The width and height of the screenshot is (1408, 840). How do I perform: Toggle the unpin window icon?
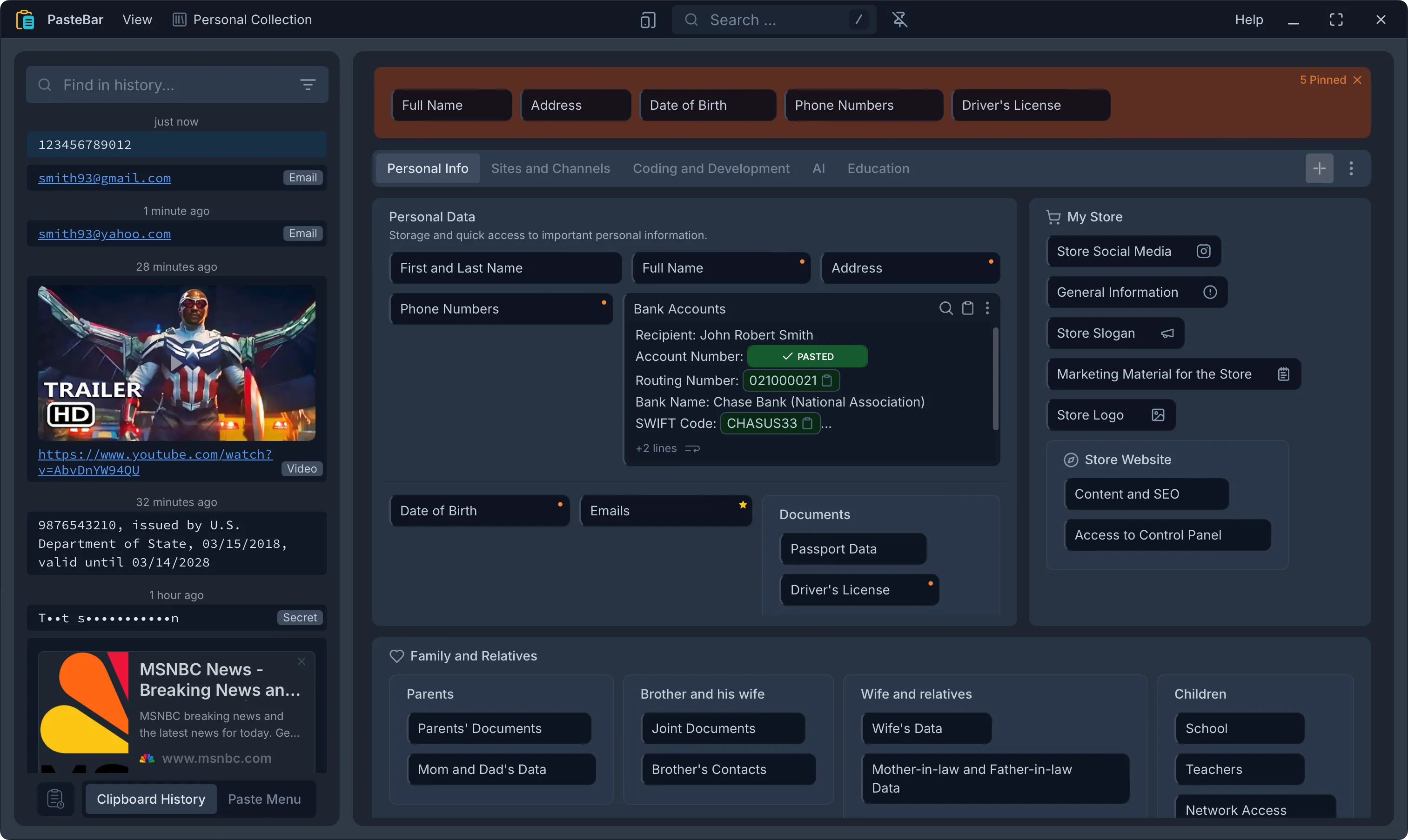(x=899, y=20)
